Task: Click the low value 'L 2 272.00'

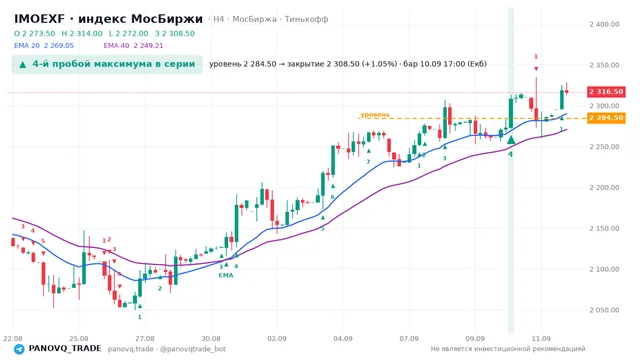Action: coord(129,33)
